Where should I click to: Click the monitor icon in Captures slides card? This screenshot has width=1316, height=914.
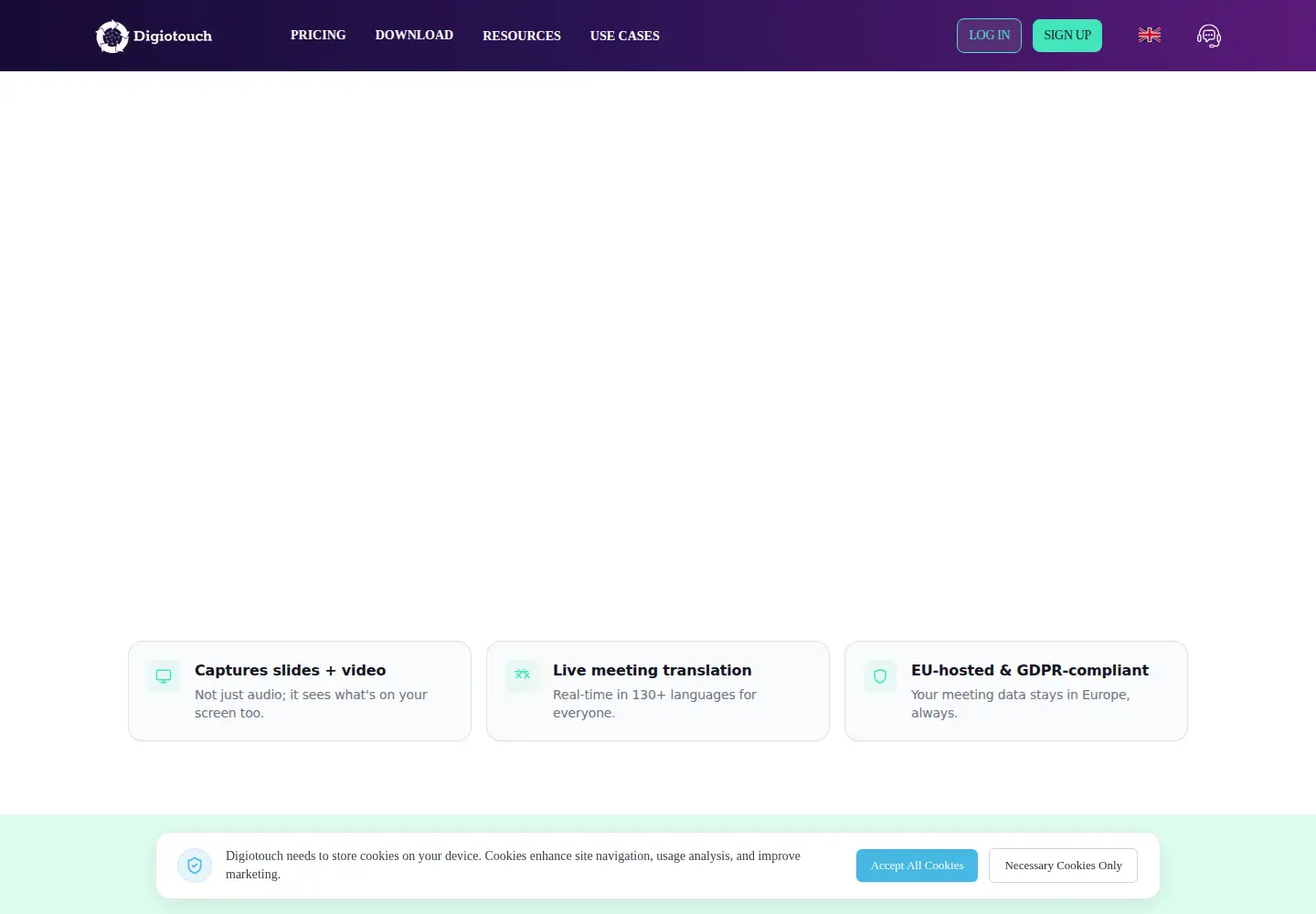tap(164, 676)
